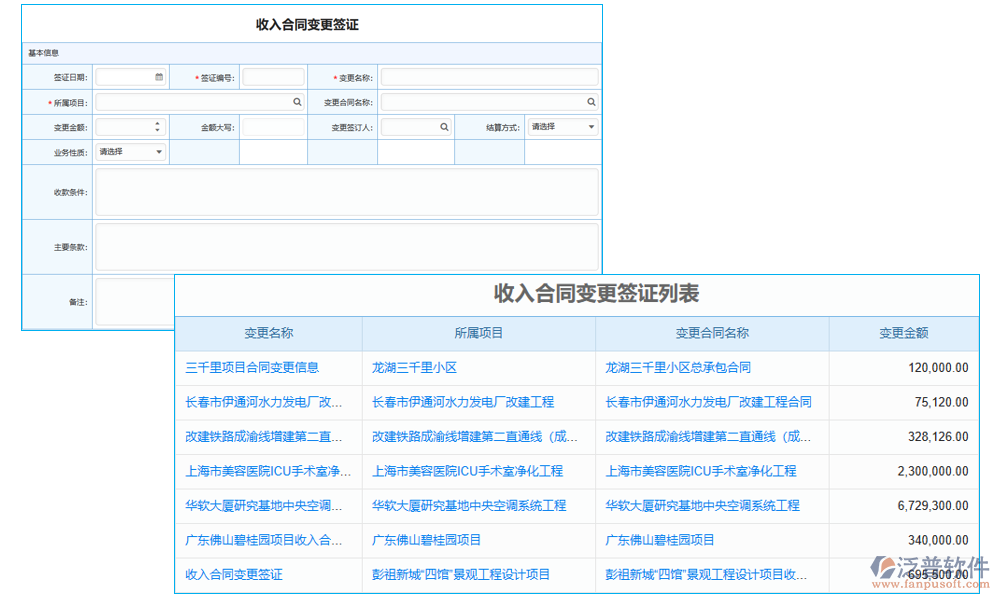The image size is (1000, 600).
Task: Click the 所属项目 search magnifier icon
Action: click(x=296, y=101)
